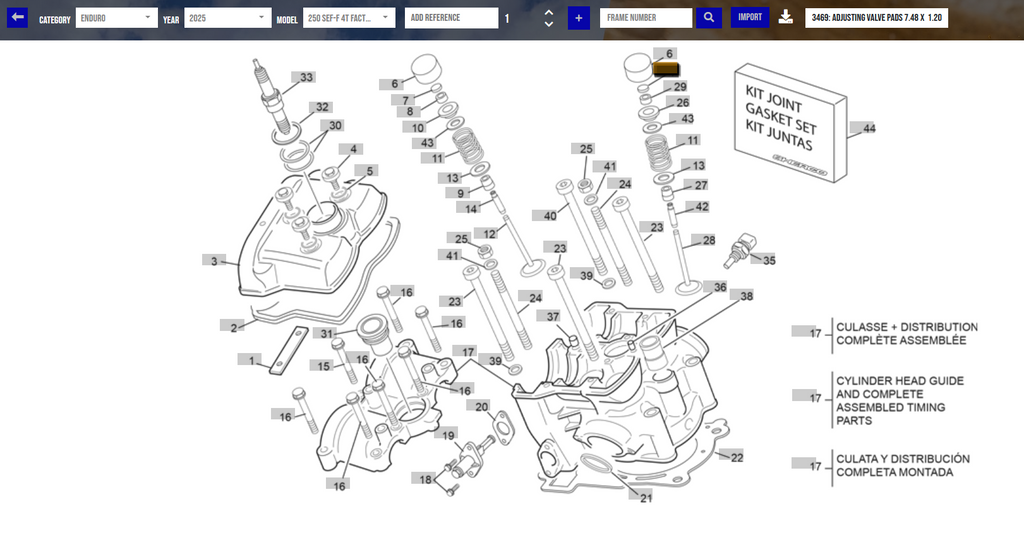Viewport: 1024px width, 540px height.
Task: Select part label 30 on the diagram
Action: [x=332, y=125]
